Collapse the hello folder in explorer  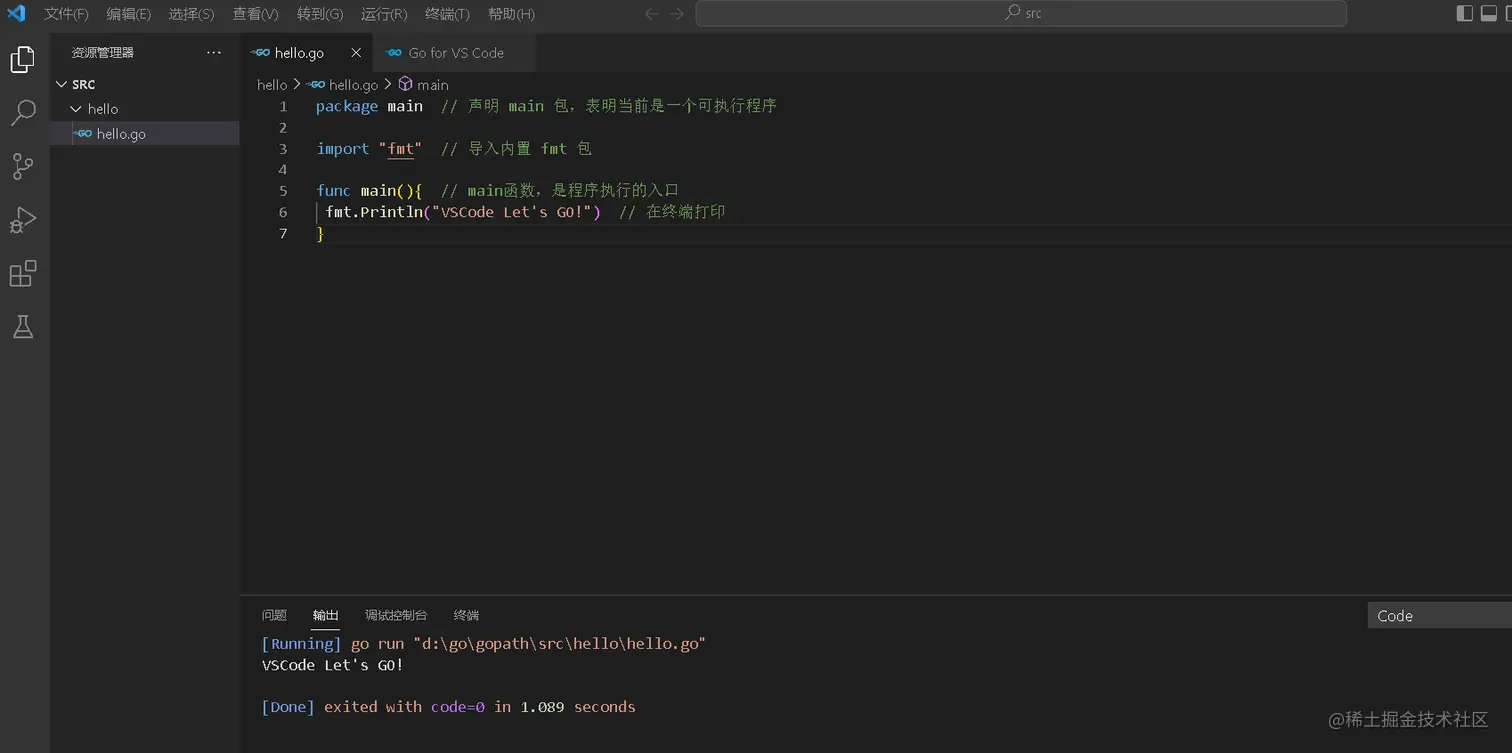(x=76, y=109)
